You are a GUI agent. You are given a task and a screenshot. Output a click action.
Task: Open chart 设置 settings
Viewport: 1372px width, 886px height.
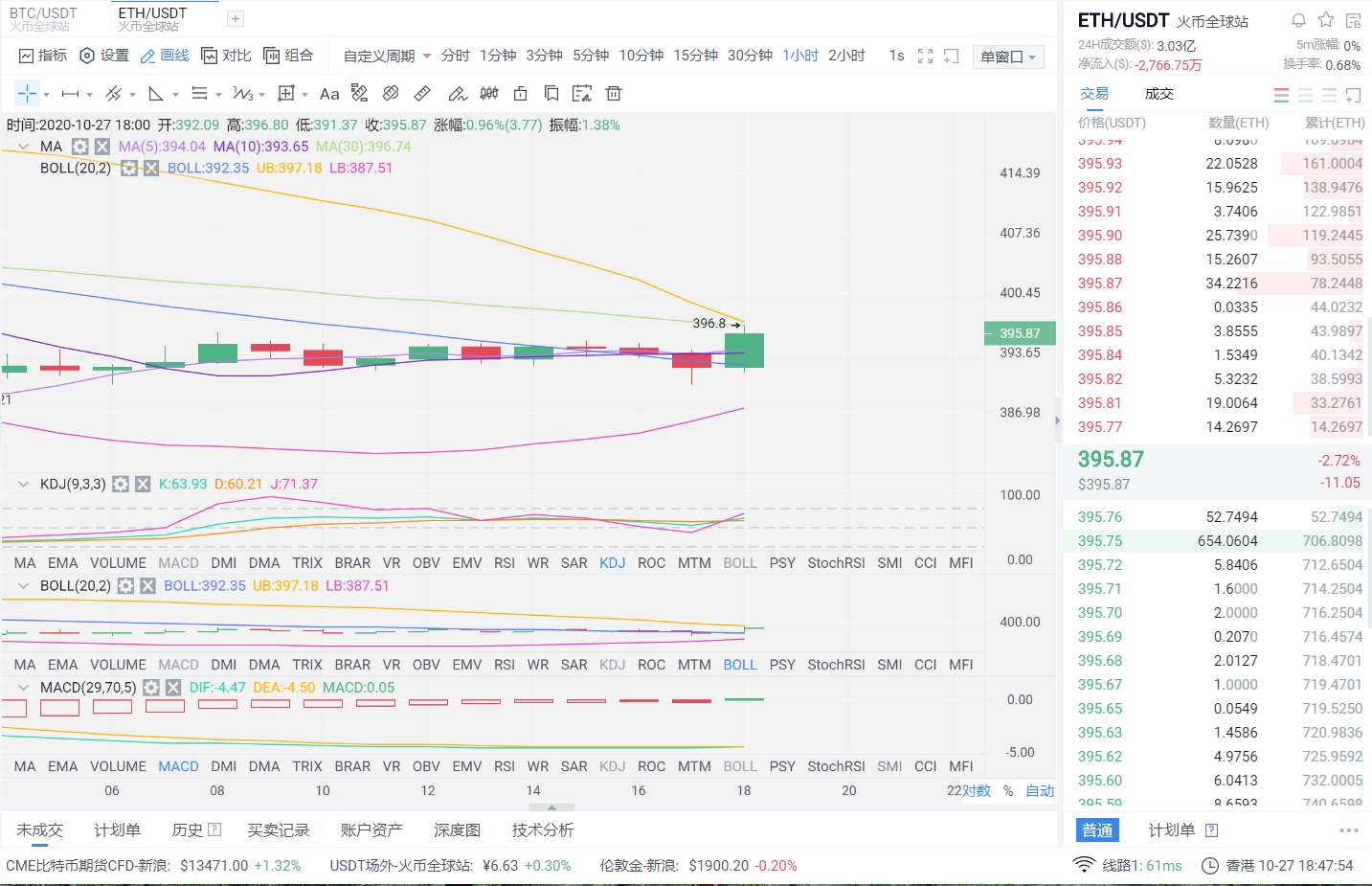pyautogui.click(x=104, y=56)
